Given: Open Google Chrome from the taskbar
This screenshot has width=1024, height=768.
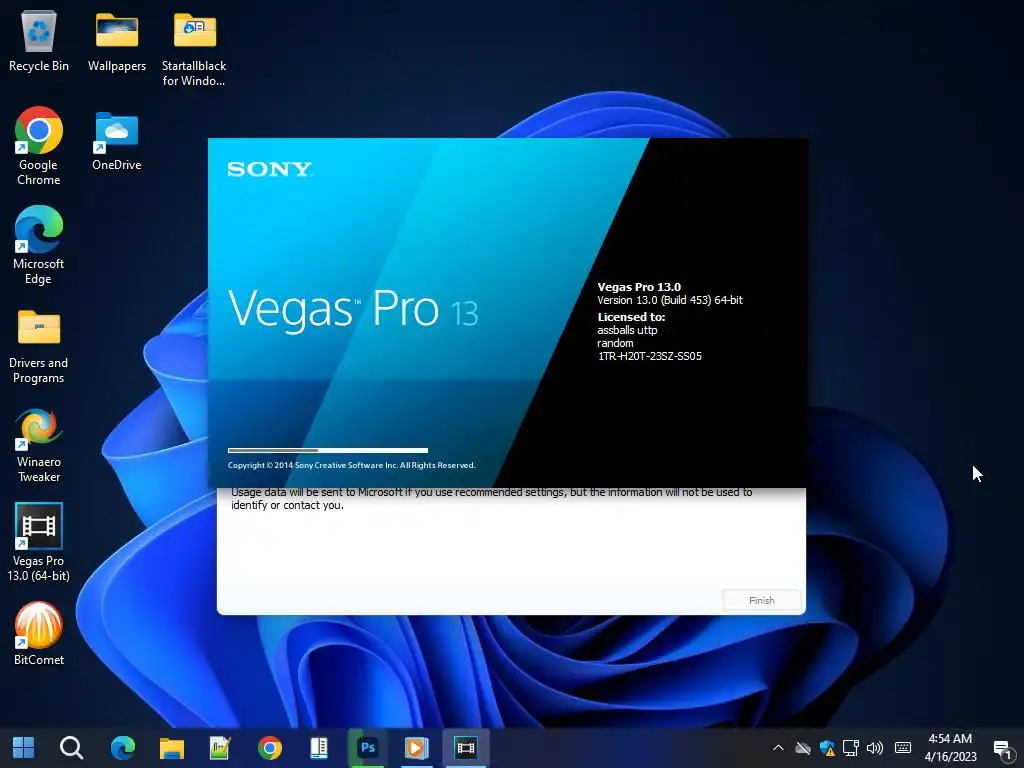Looking at the screenshot, I should pyautogui.click(x=270, y=748).
